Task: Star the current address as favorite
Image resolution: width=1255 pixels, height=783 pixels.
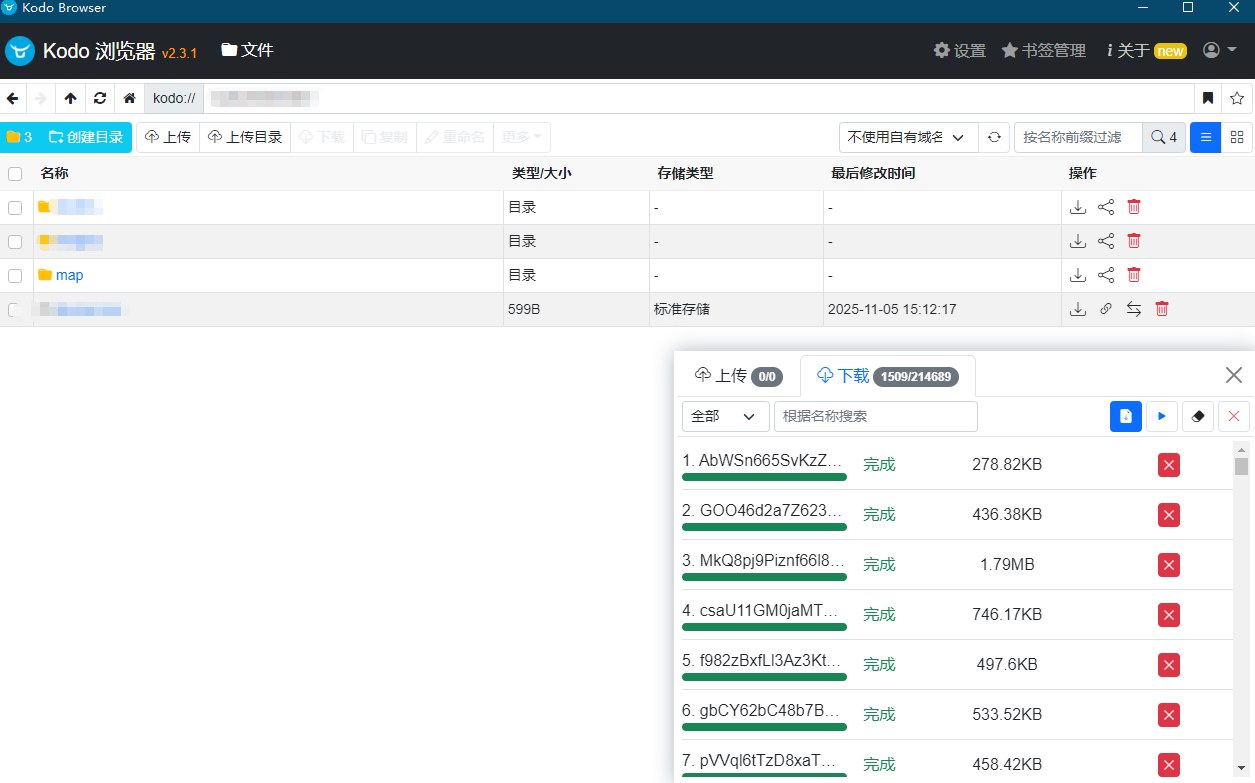Action: [x=1237, y=98]
